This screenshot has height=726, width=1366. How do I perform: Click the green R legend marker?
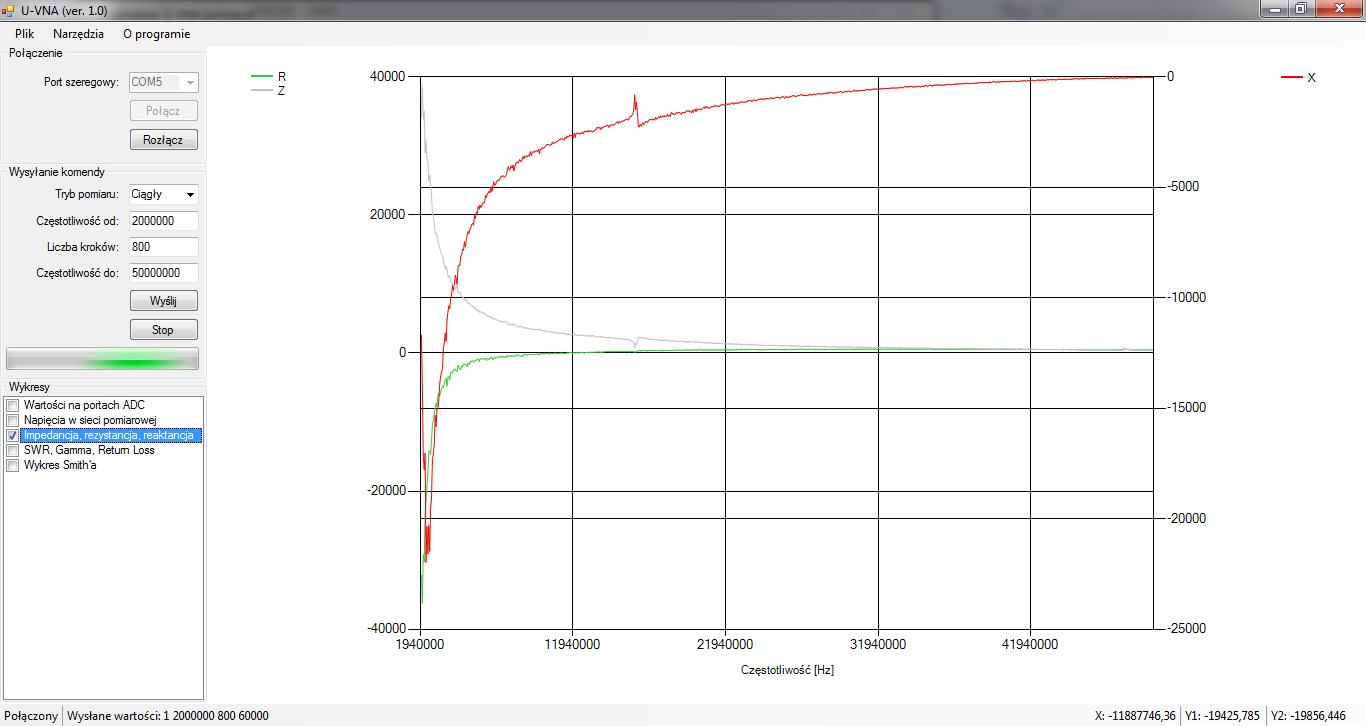pyautogui.click(x=261, y=76)
